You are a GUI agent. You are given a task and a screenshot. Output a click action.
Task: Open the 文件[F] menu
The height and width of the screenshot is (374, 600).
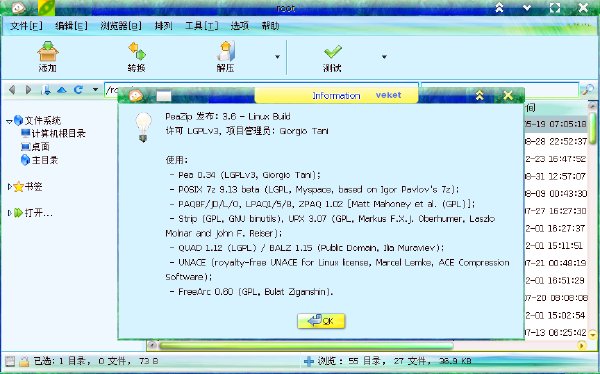pyautogui.click(x=26, y=26)
